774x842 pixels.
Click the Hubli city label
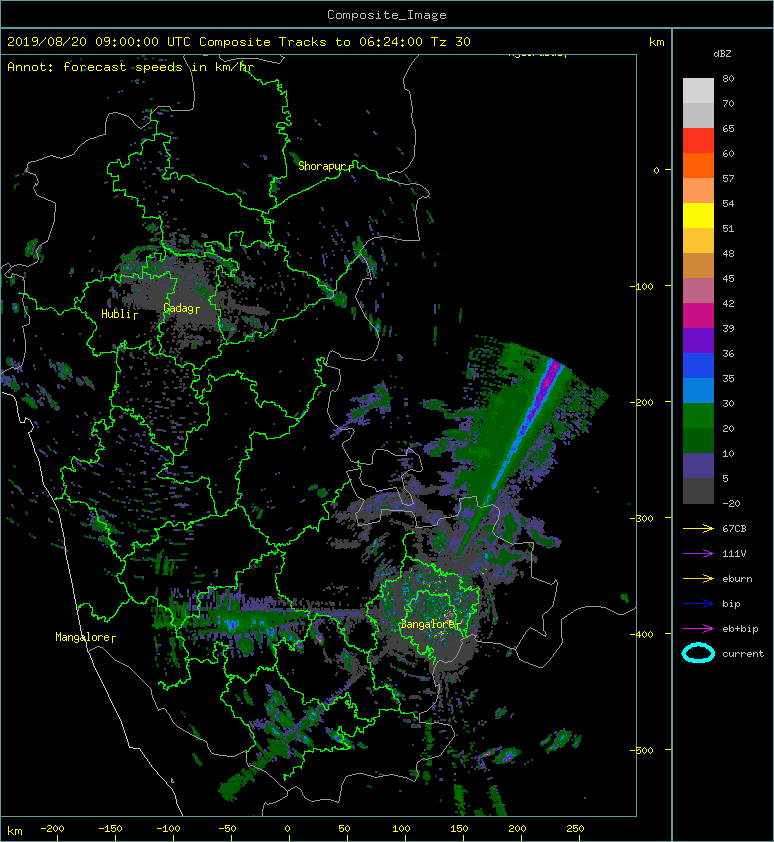[x=119, y=314]
